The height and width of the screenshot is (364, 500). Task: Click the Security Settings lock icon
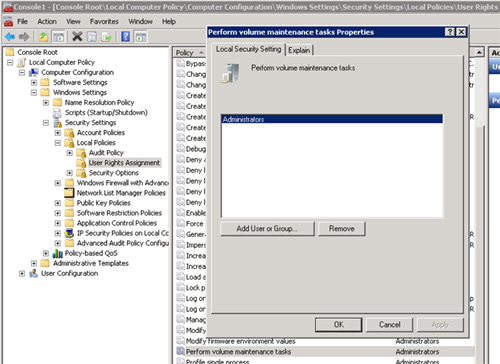tap(58, 123)
